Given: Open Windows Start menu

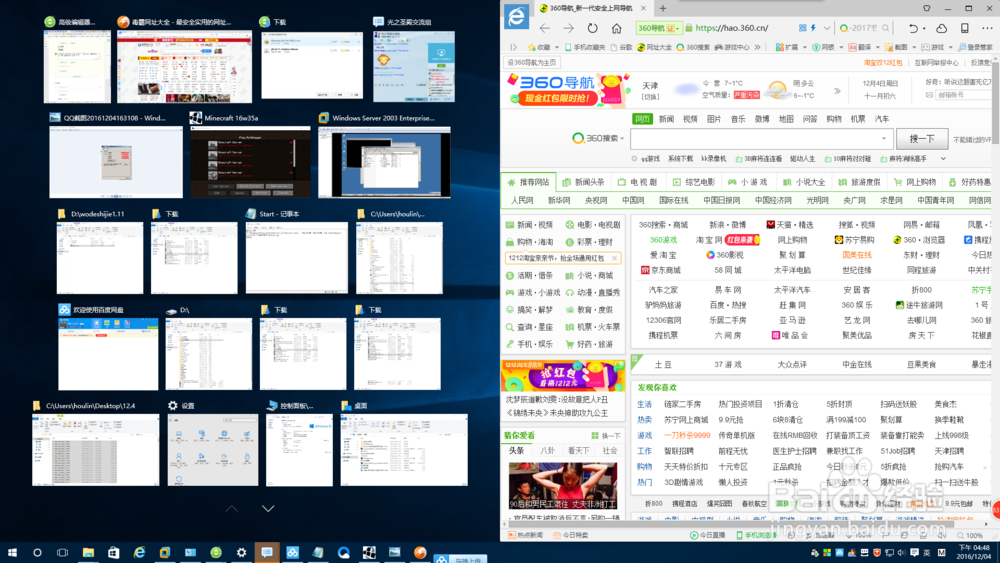Looking at the screenshot, I should pos(12,552).
